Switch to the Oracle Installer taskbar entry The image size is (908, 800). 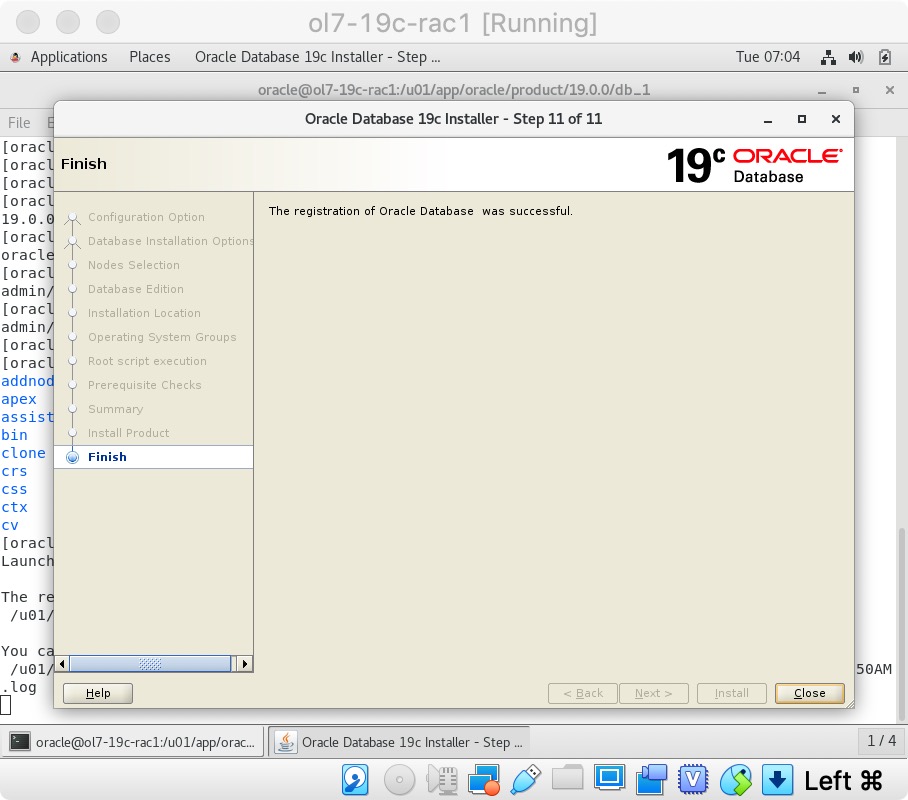tap(401, 742)
